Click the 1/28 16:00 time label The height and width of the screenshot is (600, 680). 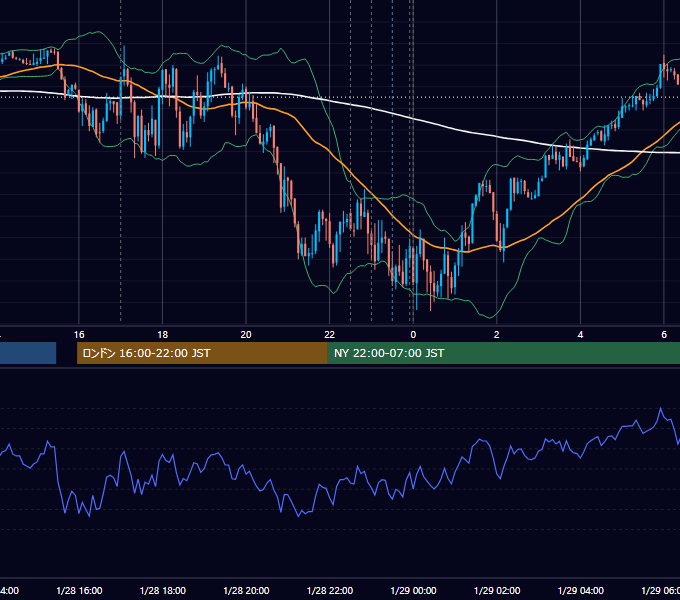79,590
